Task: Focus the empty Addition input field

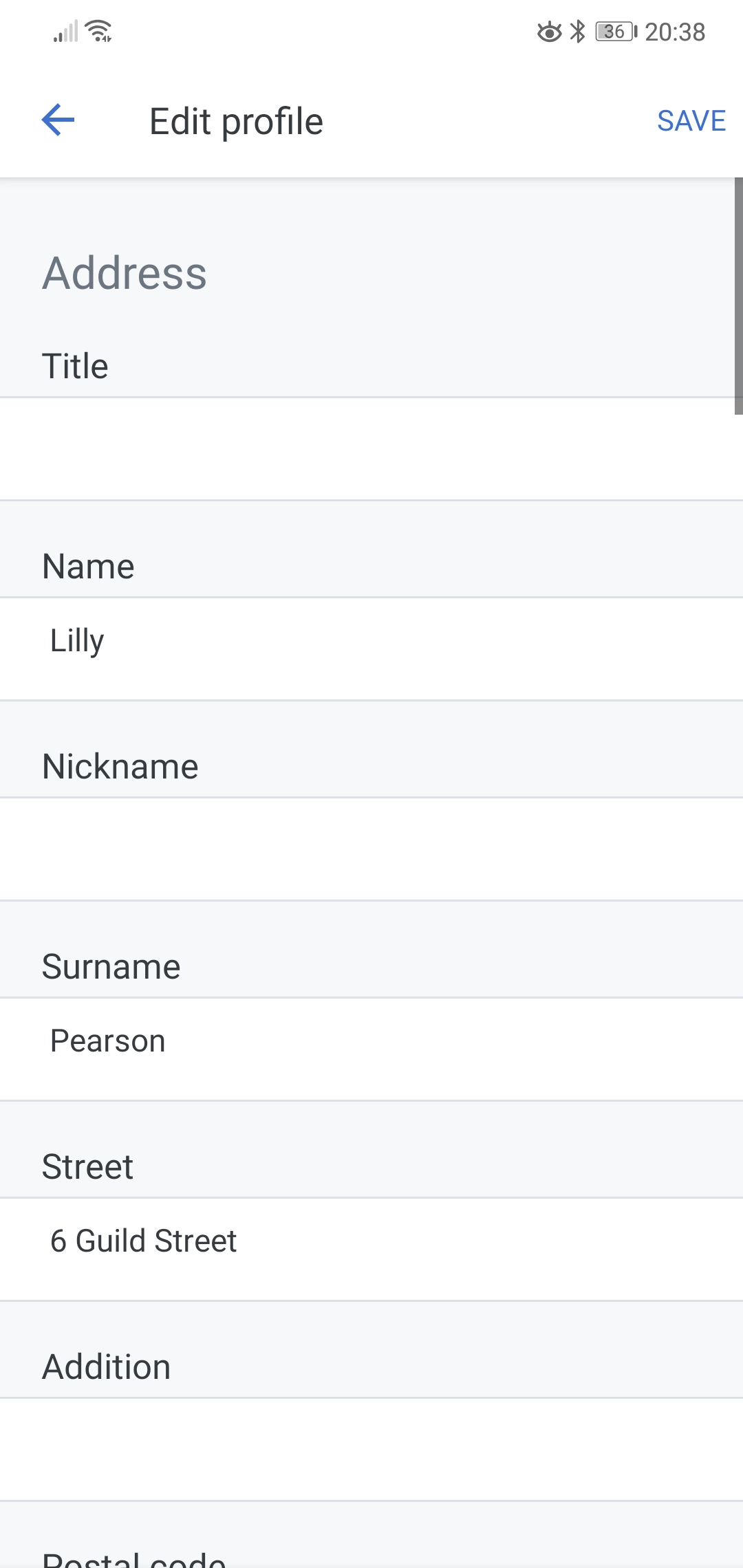Action: point(371,1449)
